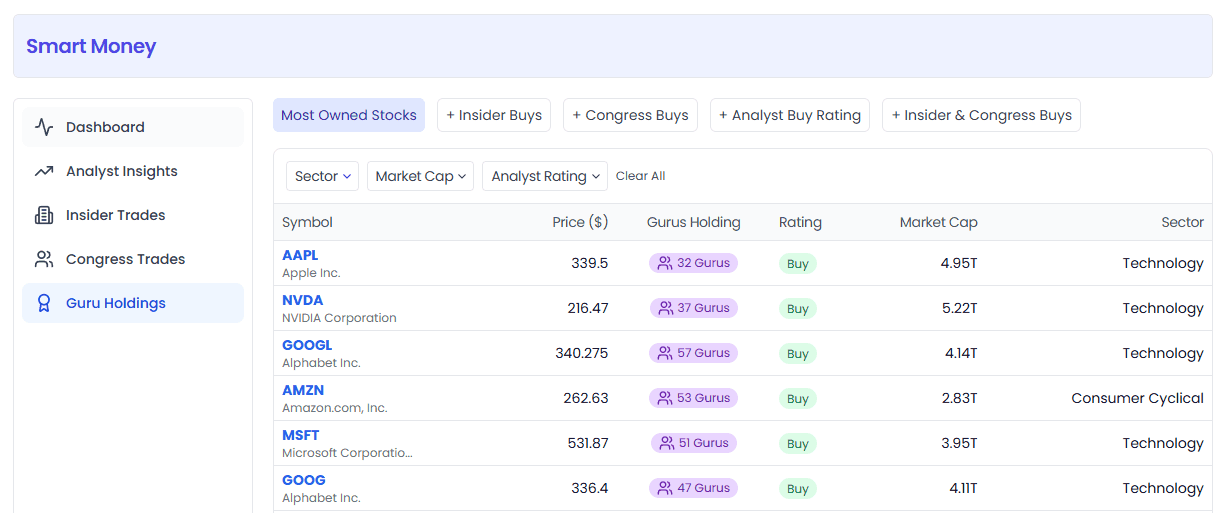1227x513 pixels.
Task: Click the 531.87 price value
Action: (x=588, y=443)
